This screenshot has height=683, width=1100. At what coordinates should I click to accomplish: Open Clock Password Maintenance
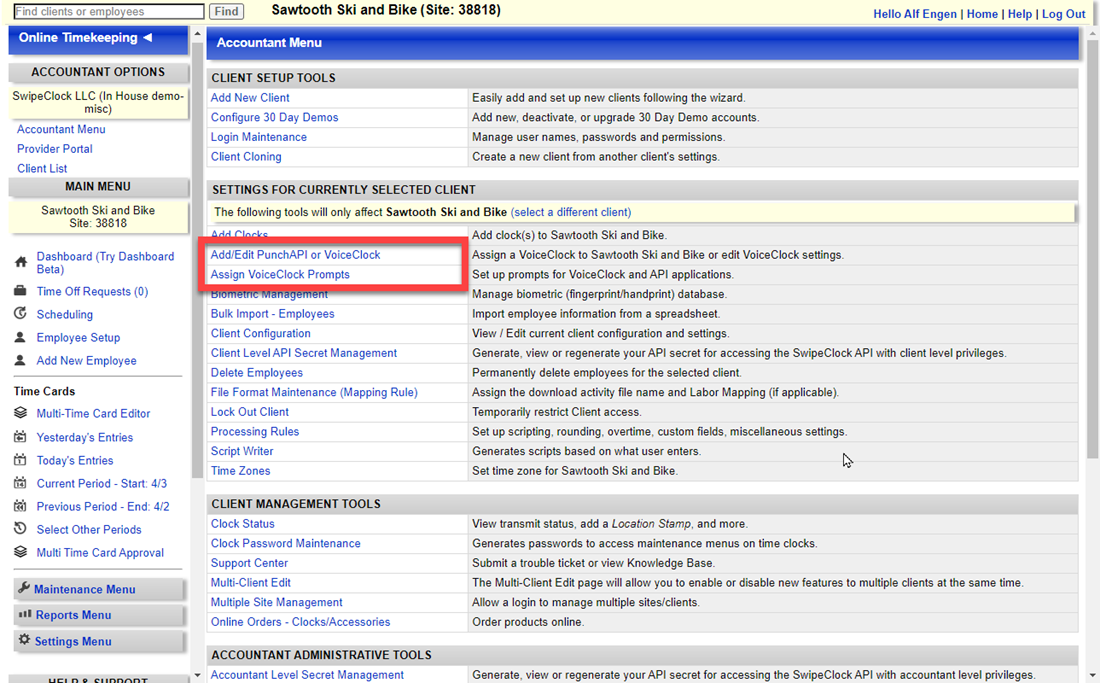click(286, 543)
